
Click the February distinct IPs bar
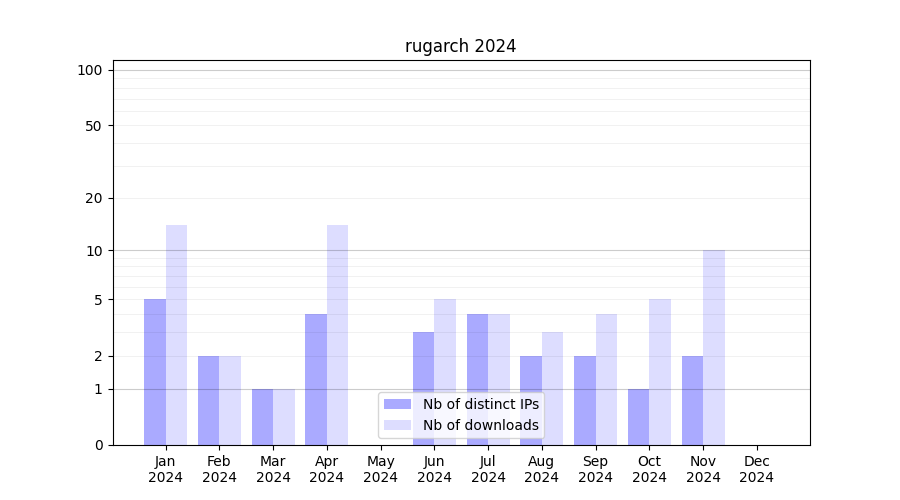coord(208,400)
